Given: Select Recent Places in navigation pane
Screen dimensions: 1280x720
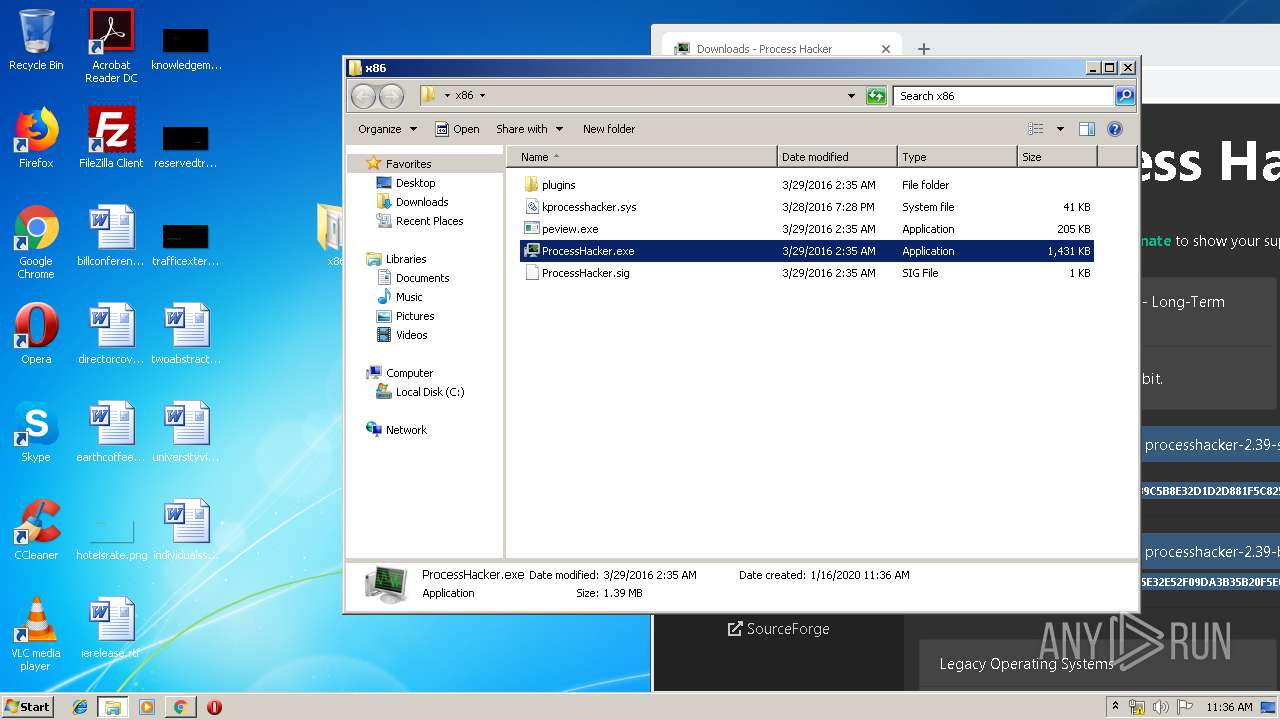Looking at the screenshot, I should pyautogui.click(x=429, y=221).
